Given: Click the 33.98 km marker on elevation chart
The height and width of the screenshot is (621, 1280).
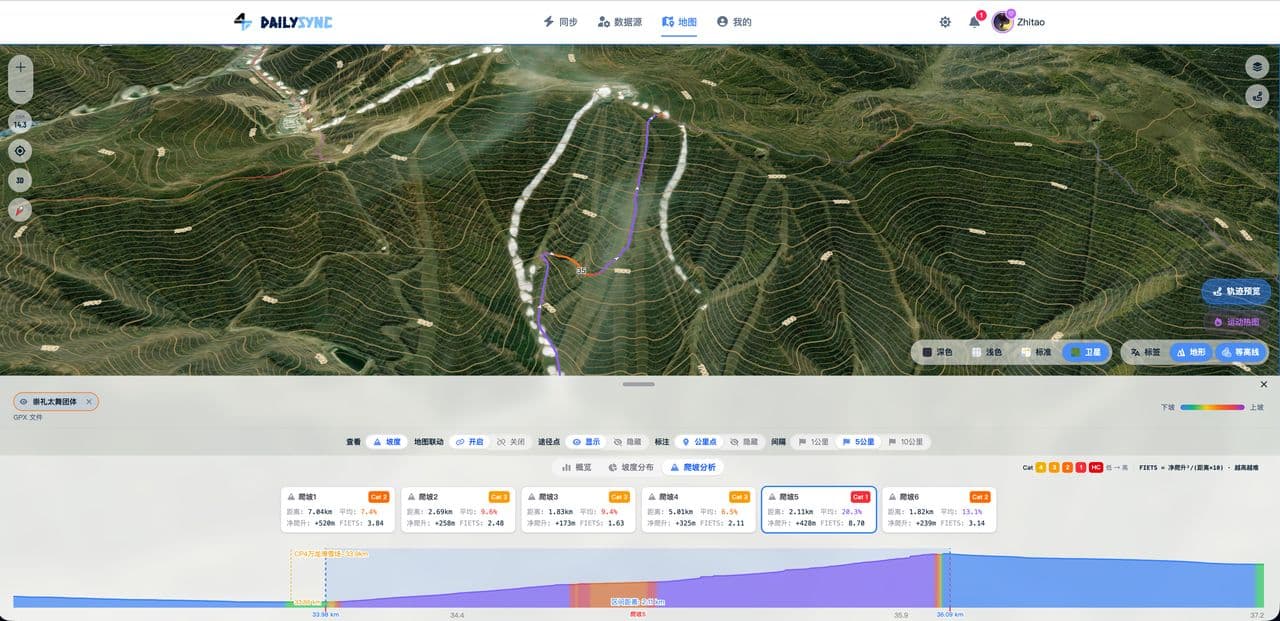Looking at the screenshot, I should click(x=325, y=615).
